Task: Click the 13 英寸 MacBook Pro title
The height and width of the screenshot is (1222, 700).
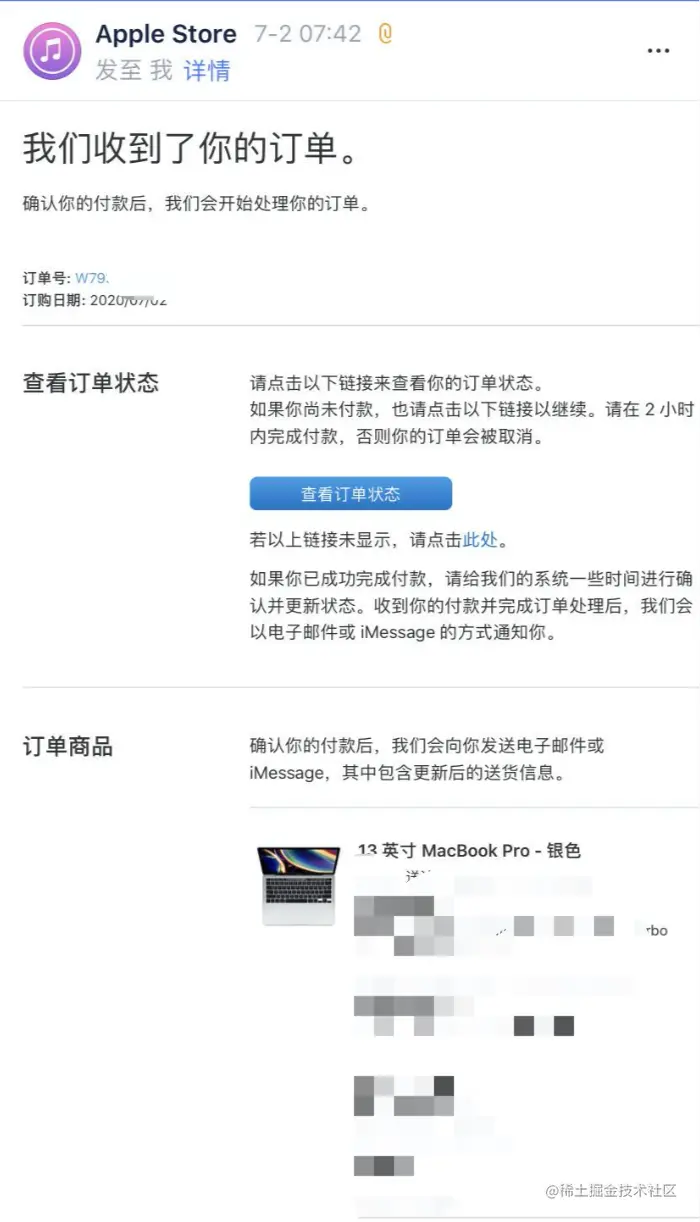Action: tap(469, 851)
